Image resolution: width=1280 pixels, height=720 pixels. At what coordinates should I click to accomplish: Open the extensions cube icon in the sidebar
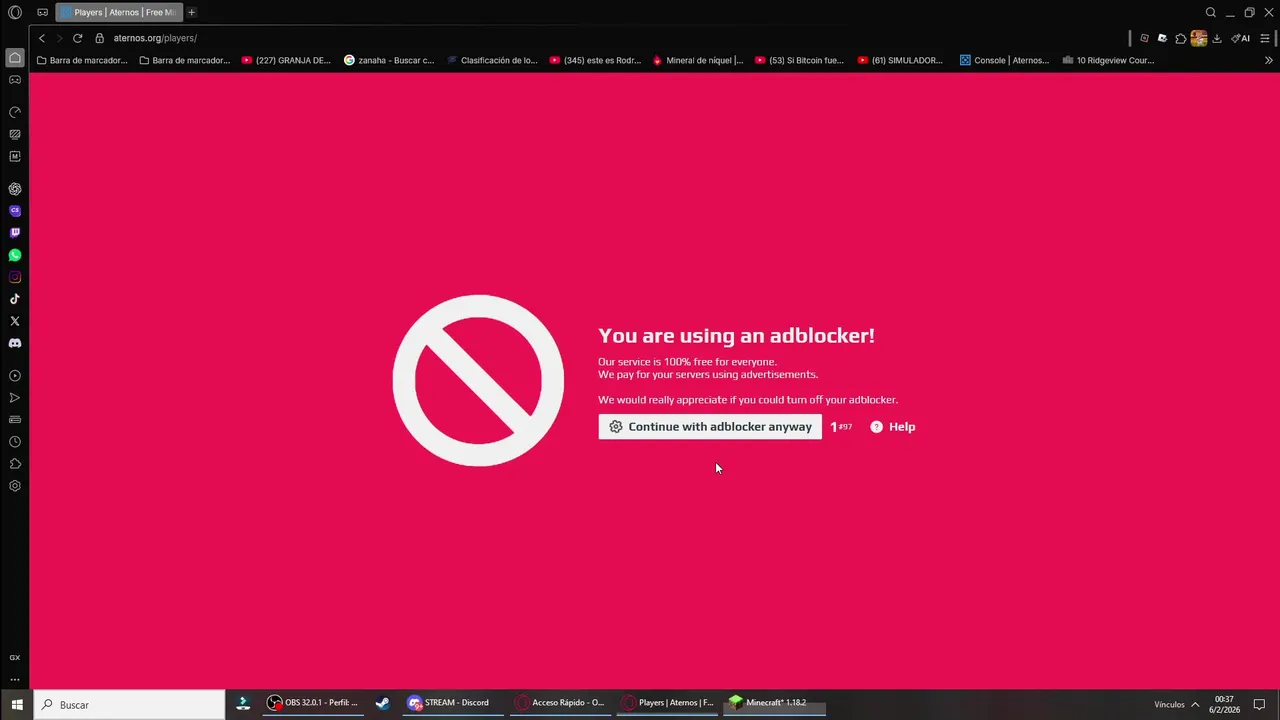15,464
